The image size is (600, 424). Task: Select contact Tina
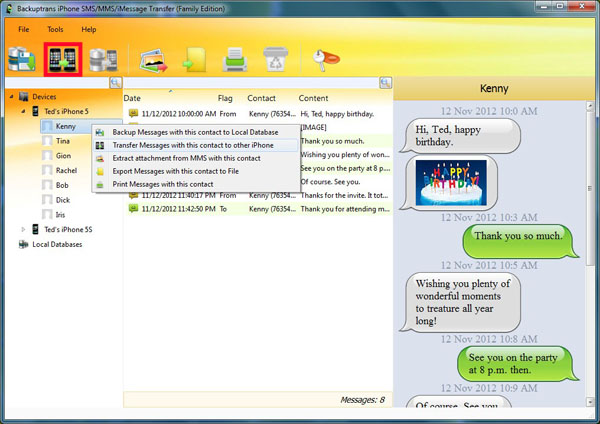pos(63,141)
